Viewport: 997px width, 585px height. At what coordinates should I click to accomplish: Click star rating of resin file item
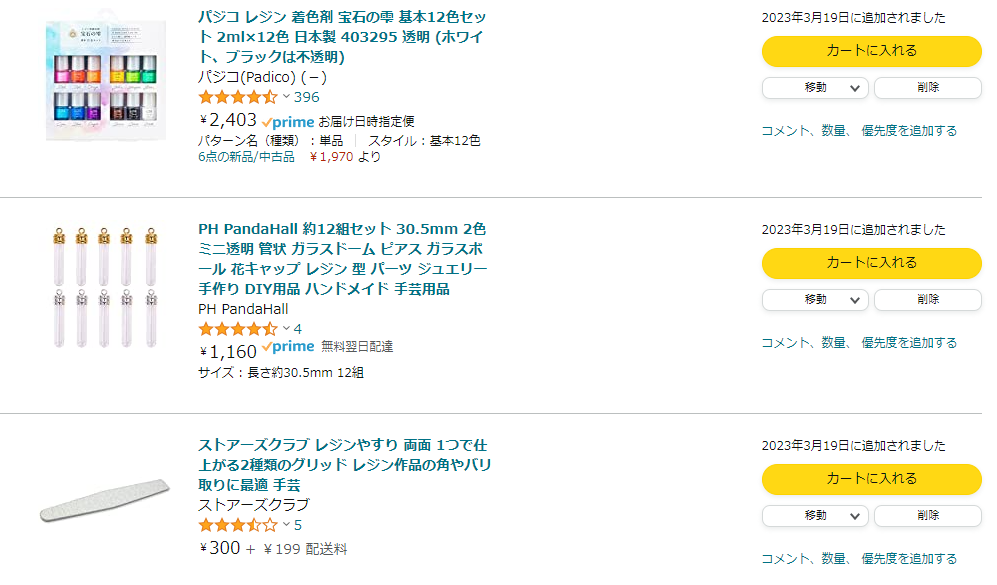(238, 525)
